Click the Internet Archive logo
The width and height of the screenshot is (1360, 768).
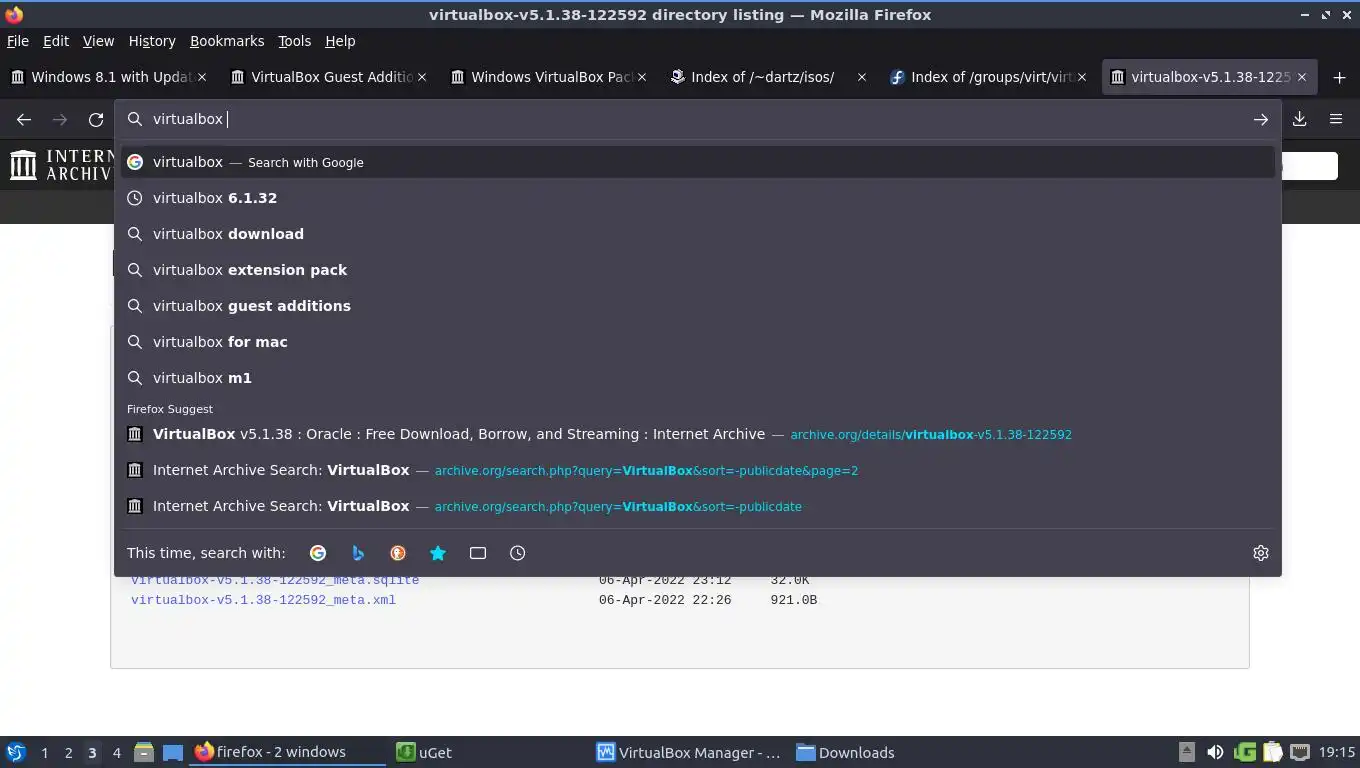click(62, 165)
